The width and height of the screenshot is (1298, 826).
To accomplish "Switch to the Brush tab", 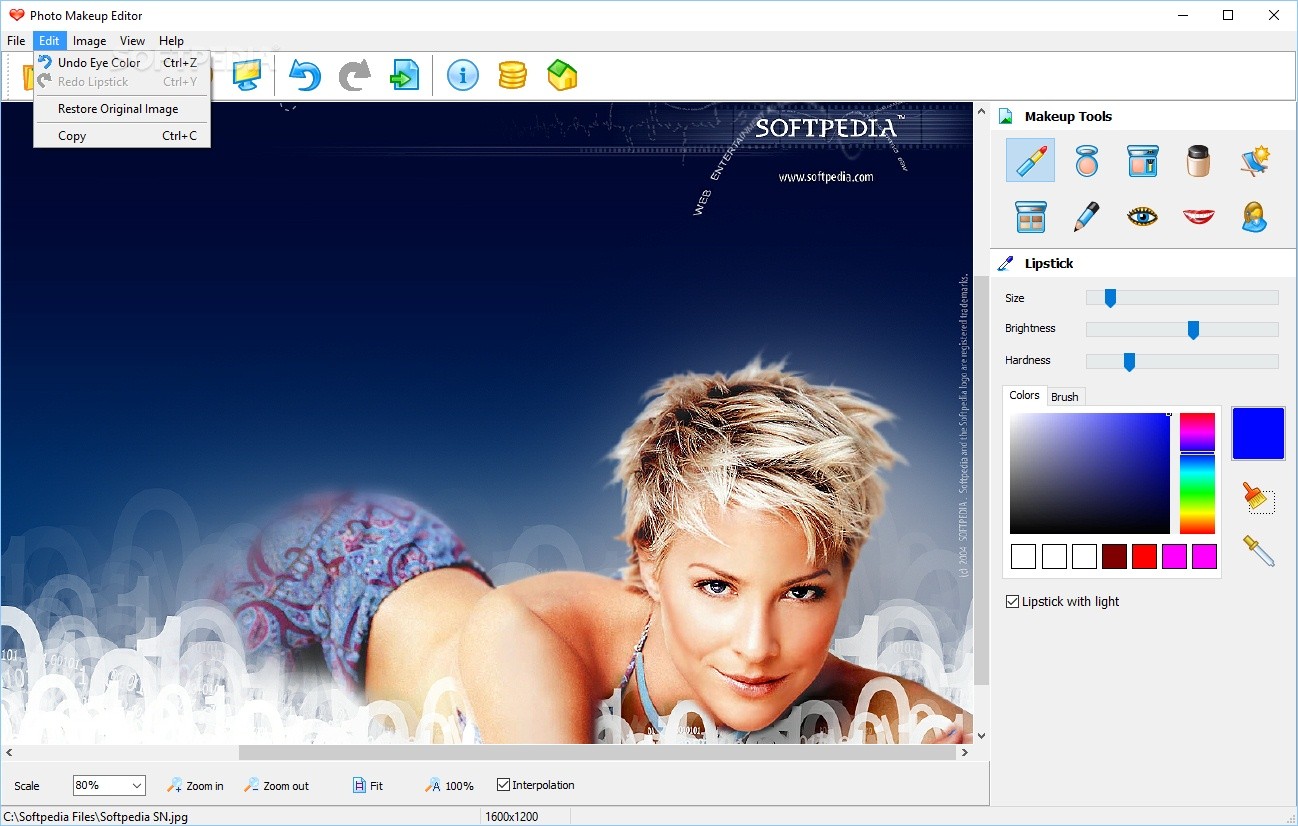I will click(x=1065, y=397).
